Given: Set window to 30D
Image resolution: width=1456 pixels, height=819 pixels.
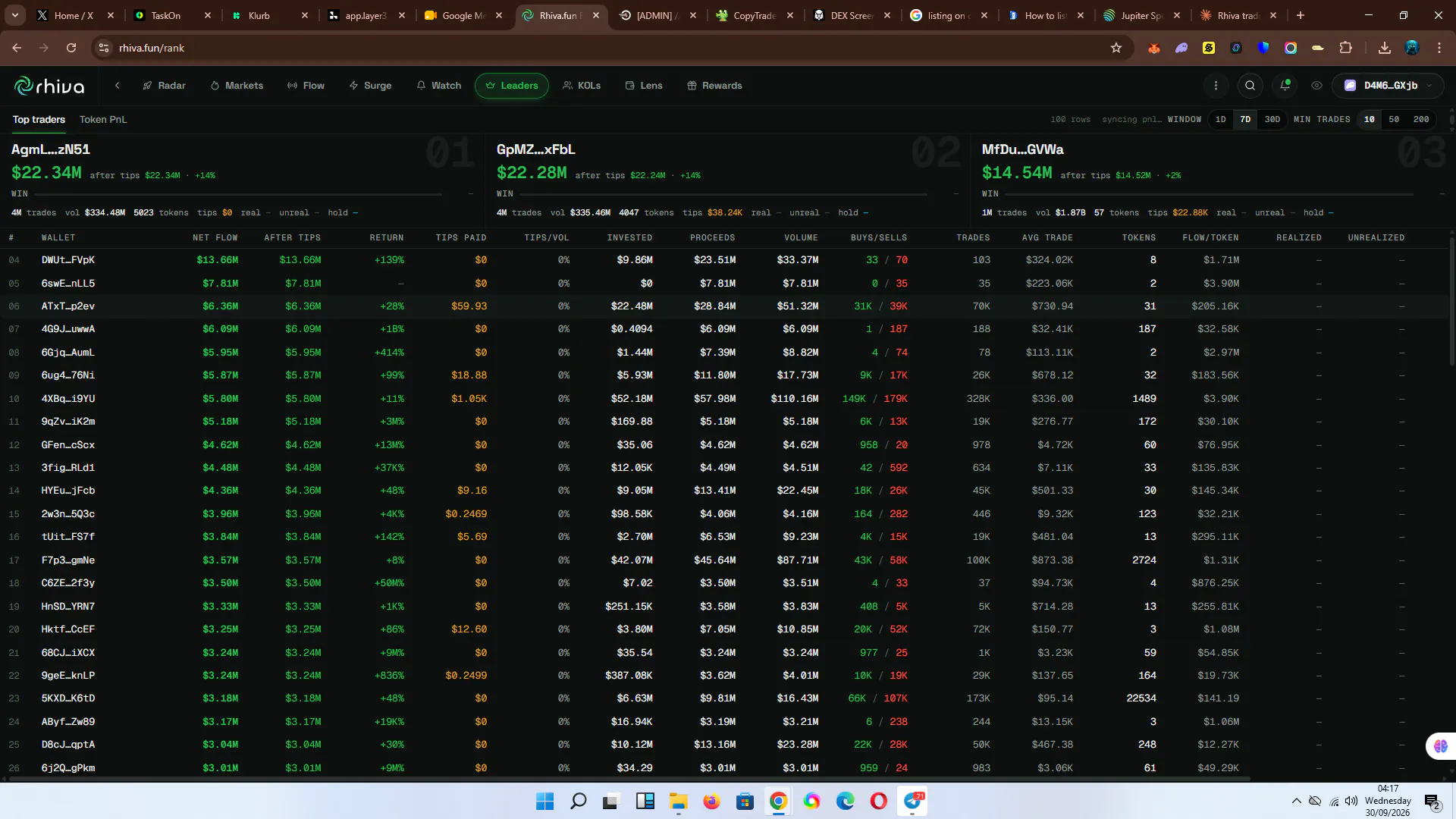Looking at the screenshot, I should click(1272, 120).
